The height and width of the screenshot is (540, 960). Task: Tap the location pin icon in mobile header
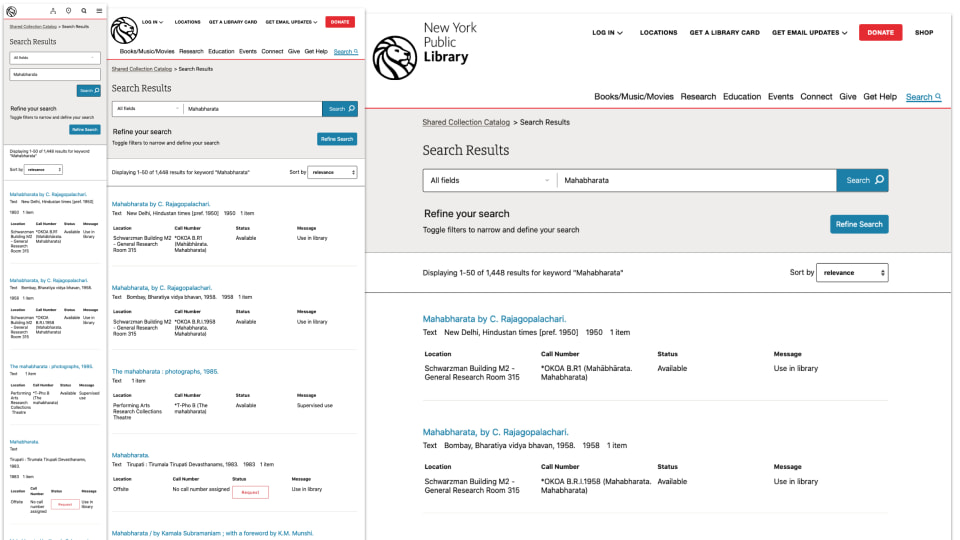coord(69,10)
